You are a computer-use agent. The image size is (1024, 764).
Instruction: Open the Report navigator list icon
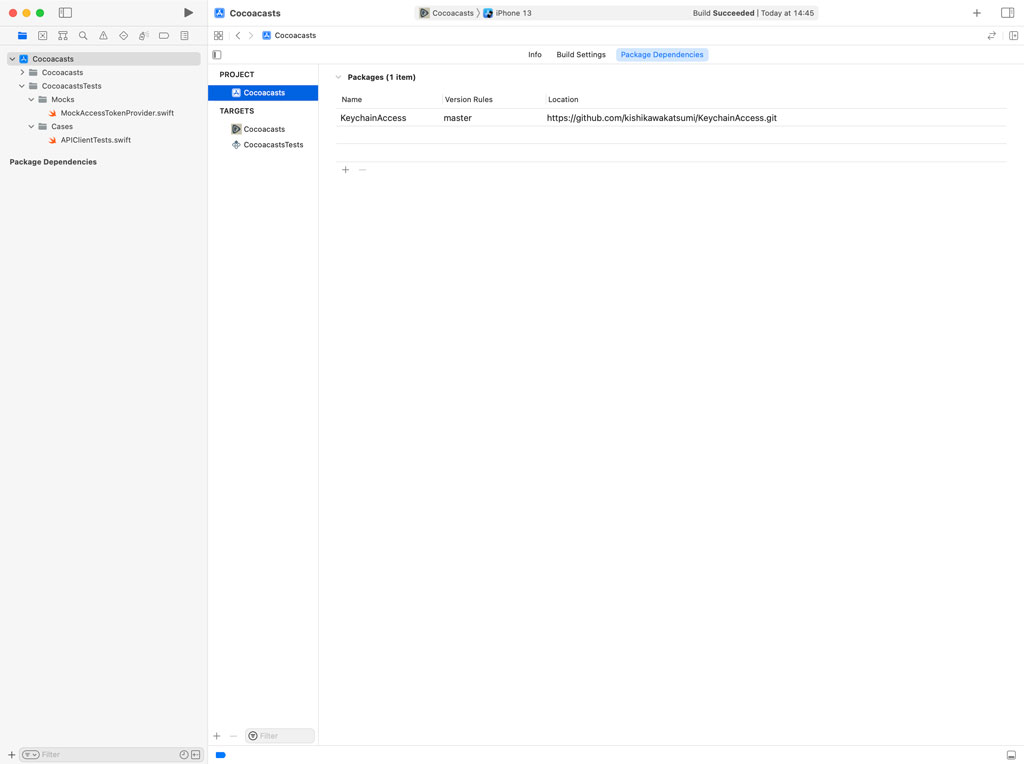tap(183, 35)
